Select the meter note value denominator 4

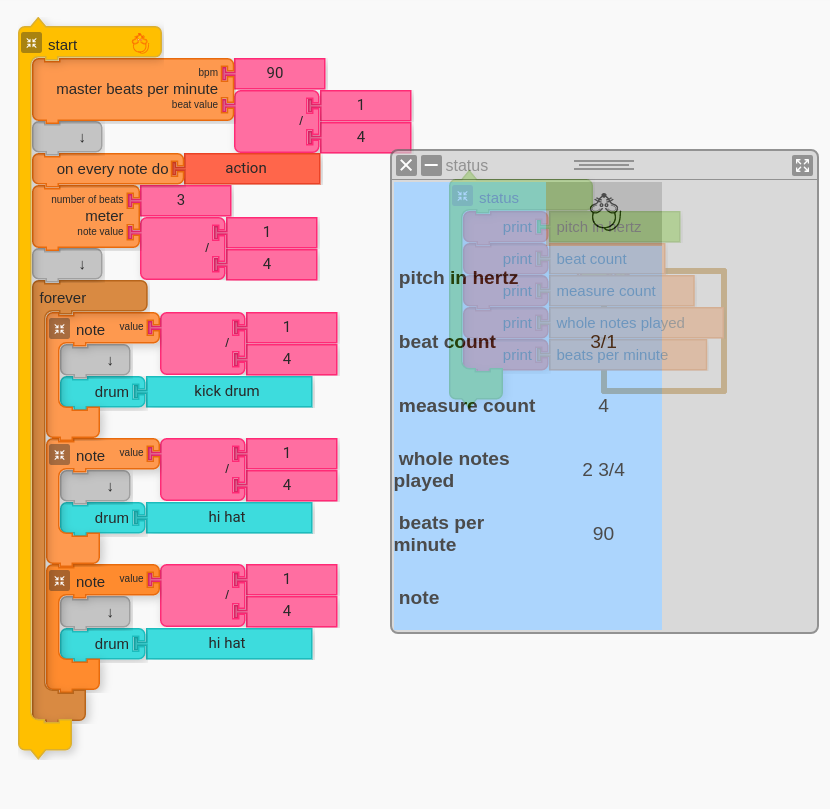click(x=271, y=264)
